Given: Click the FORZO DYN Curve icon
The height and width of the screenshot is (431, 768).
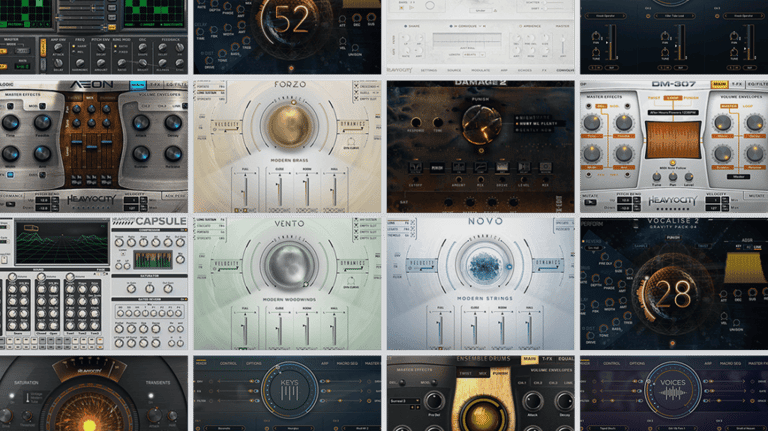Looking at the screenshot, I should click(x=351, y=143).
